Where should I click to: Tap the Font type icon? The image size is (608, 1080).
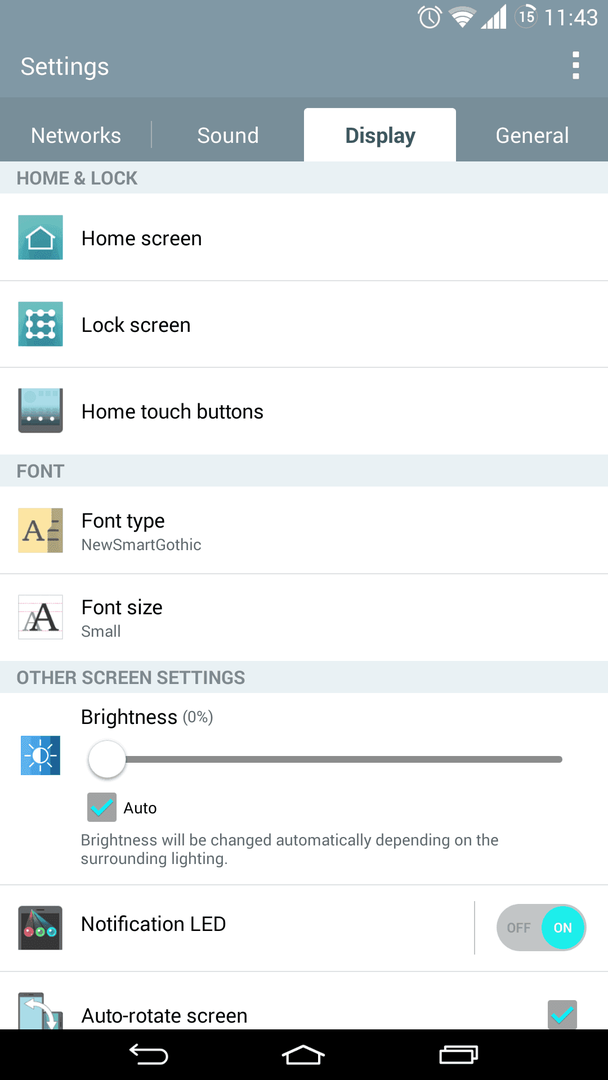coord(41,530)
